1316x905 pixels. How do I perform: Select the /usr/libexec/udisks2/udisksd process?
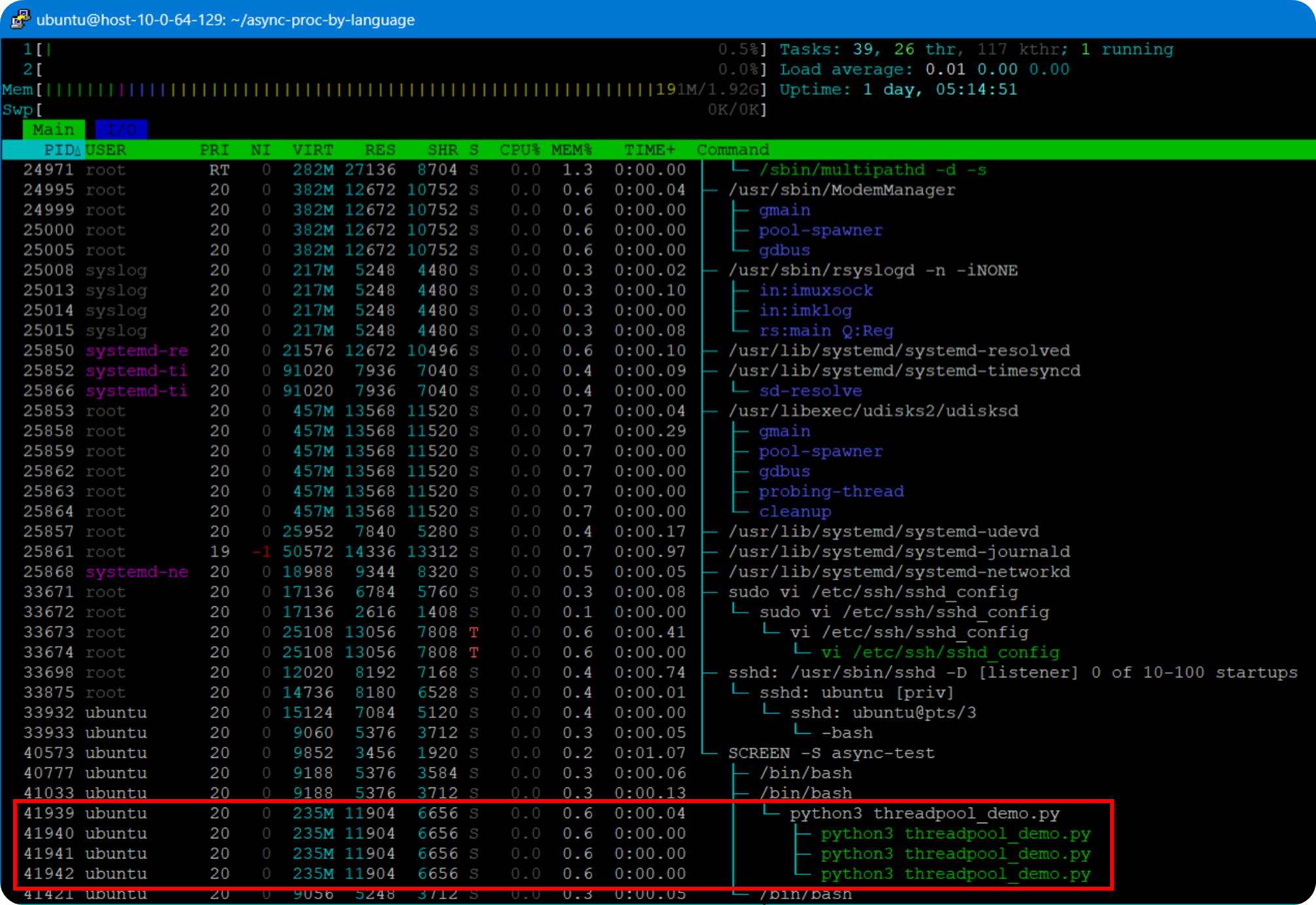[x=873, y=411]
